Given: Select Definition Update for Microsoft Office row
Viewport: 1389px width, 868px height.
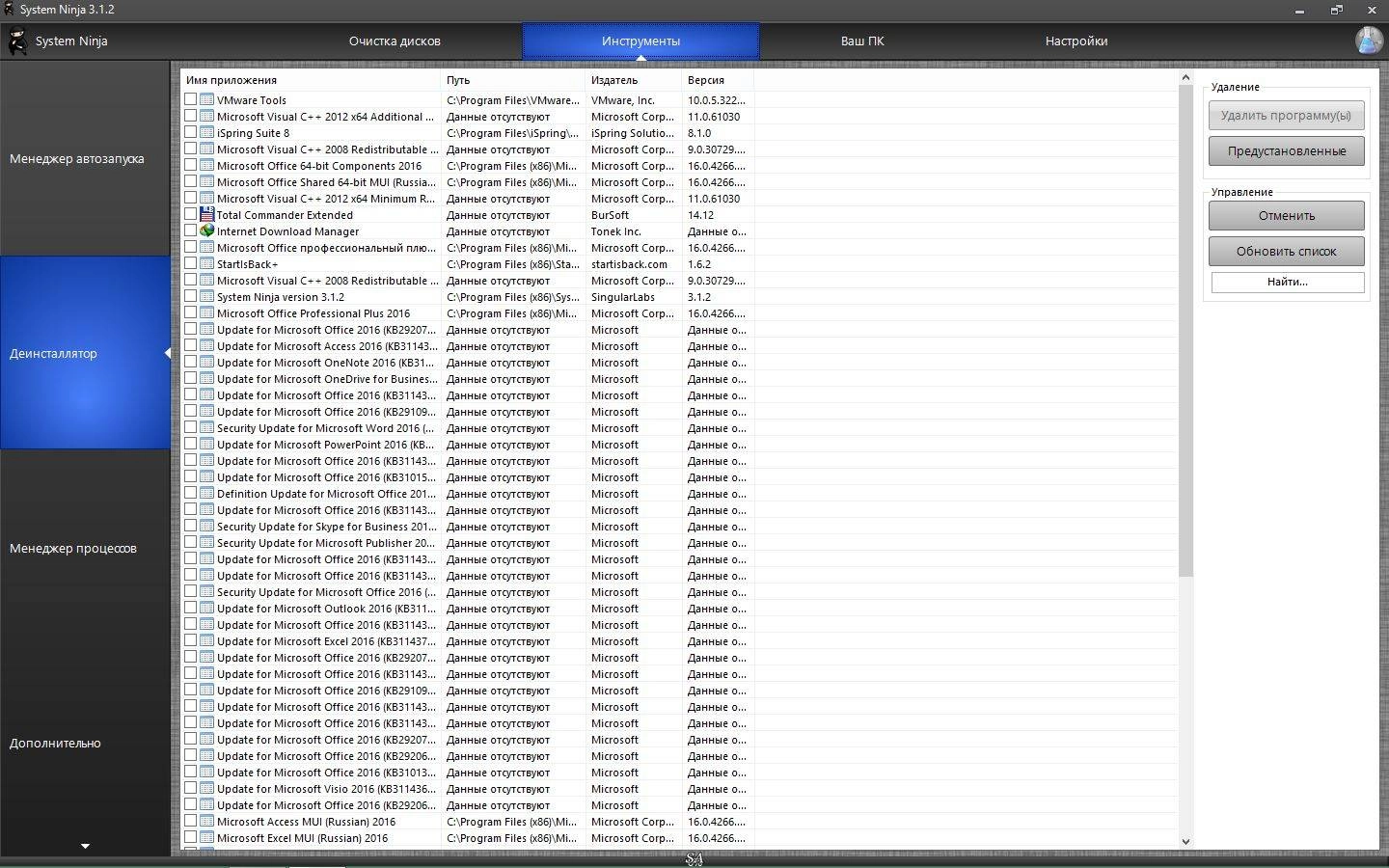Looking at the screenshot, I should click(679, 494).
